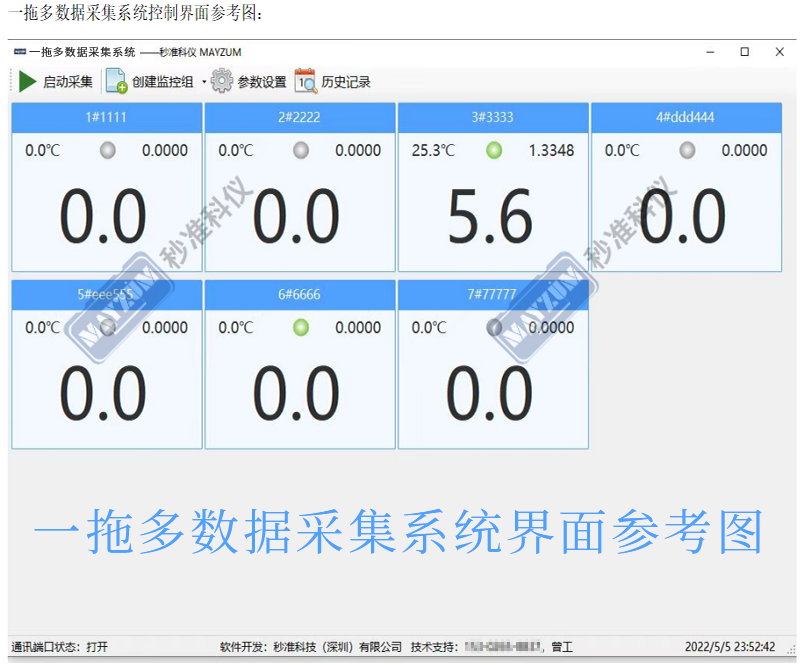
Task: Expand the dropdown arrow beside 创建监控组
Action: click(x=203, y=82)
